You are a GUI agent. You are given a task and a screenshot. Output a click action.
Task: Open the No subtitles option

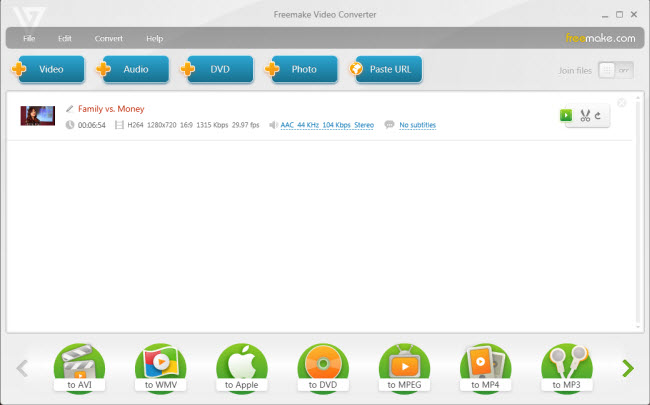(417, 125)
